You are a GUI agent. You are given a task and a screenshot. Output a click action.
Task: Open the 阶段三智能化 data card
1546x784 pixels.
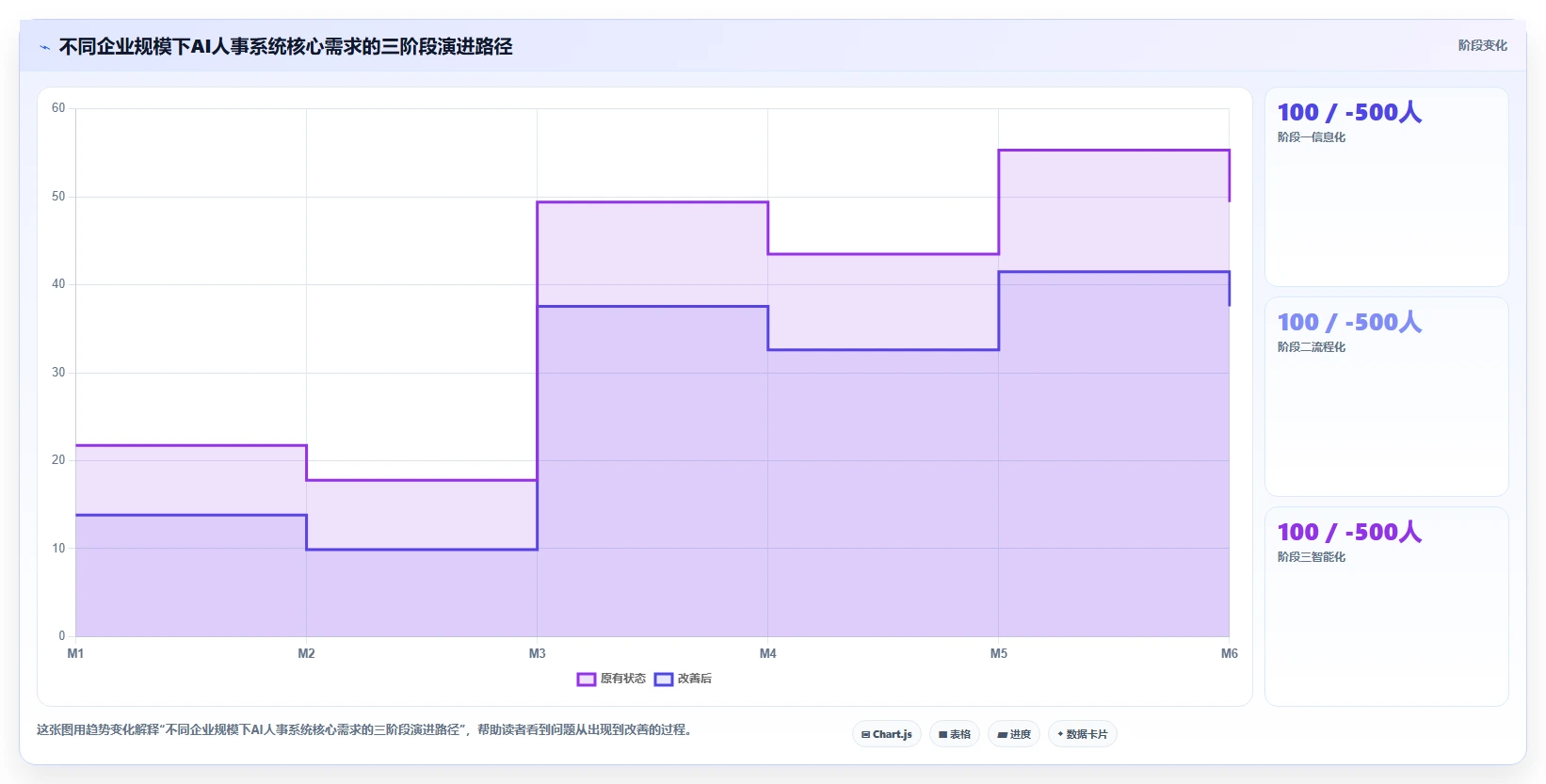(1386, 606)
